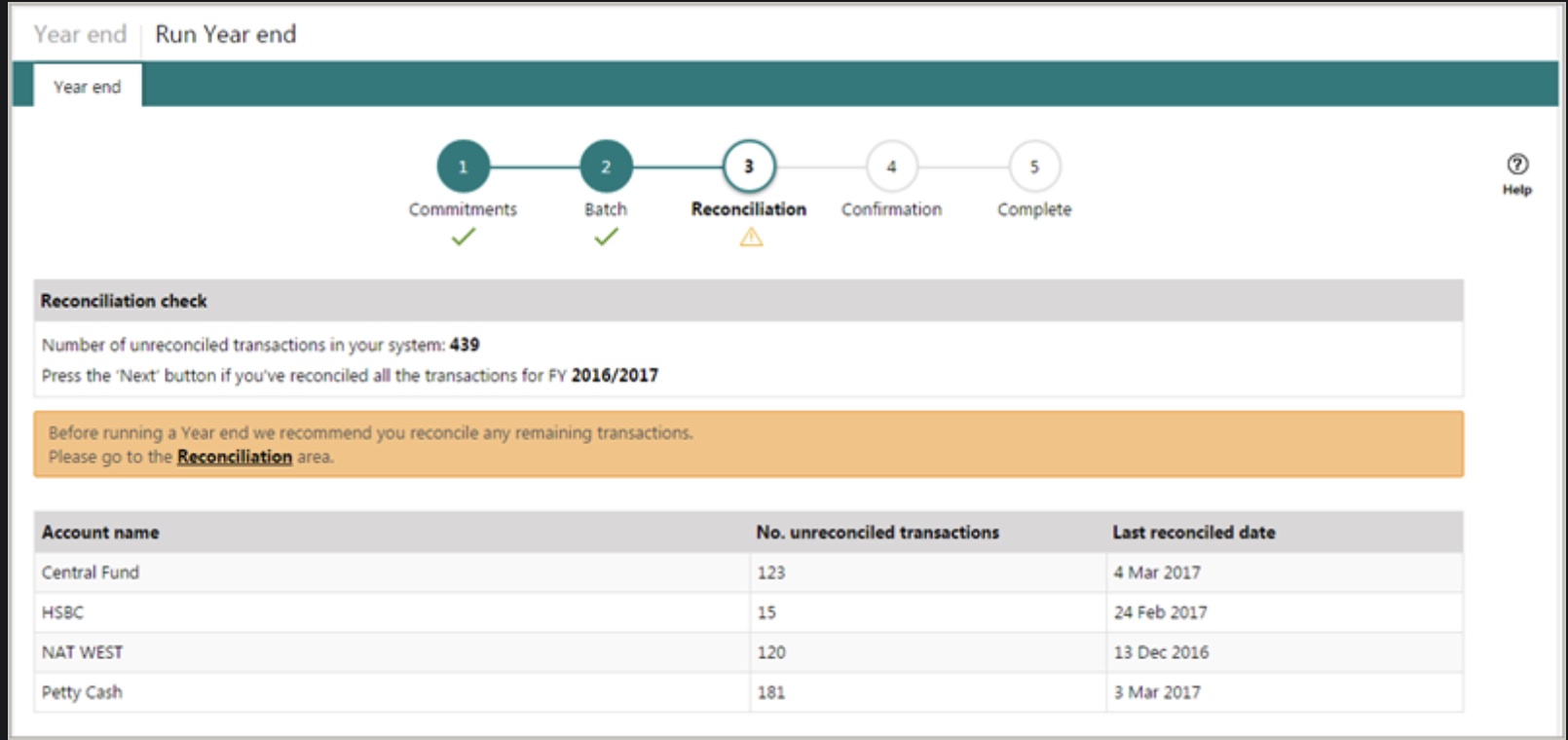Select the Central Fund account row
This screenshot has height=740, width=1568.
pos(748,573)
